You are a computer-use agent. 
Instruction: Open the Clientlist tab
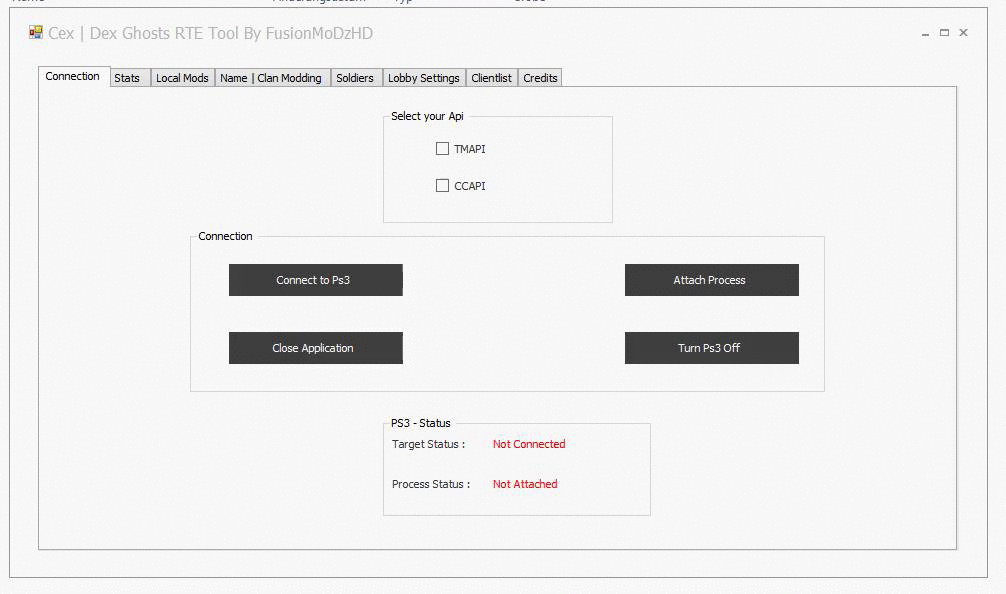[492, 78]
